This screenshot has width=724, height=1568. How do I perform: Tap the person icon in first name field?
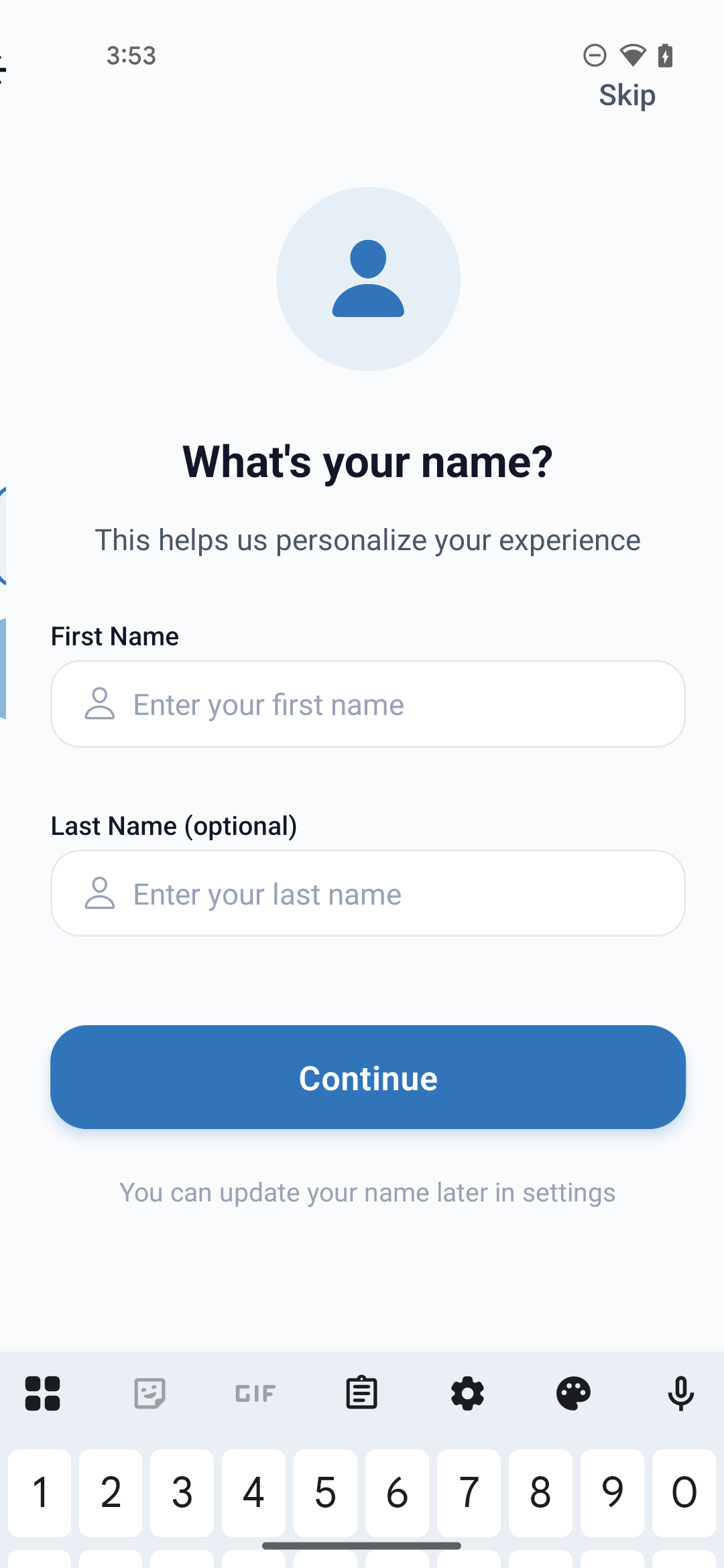pos(100,704)
